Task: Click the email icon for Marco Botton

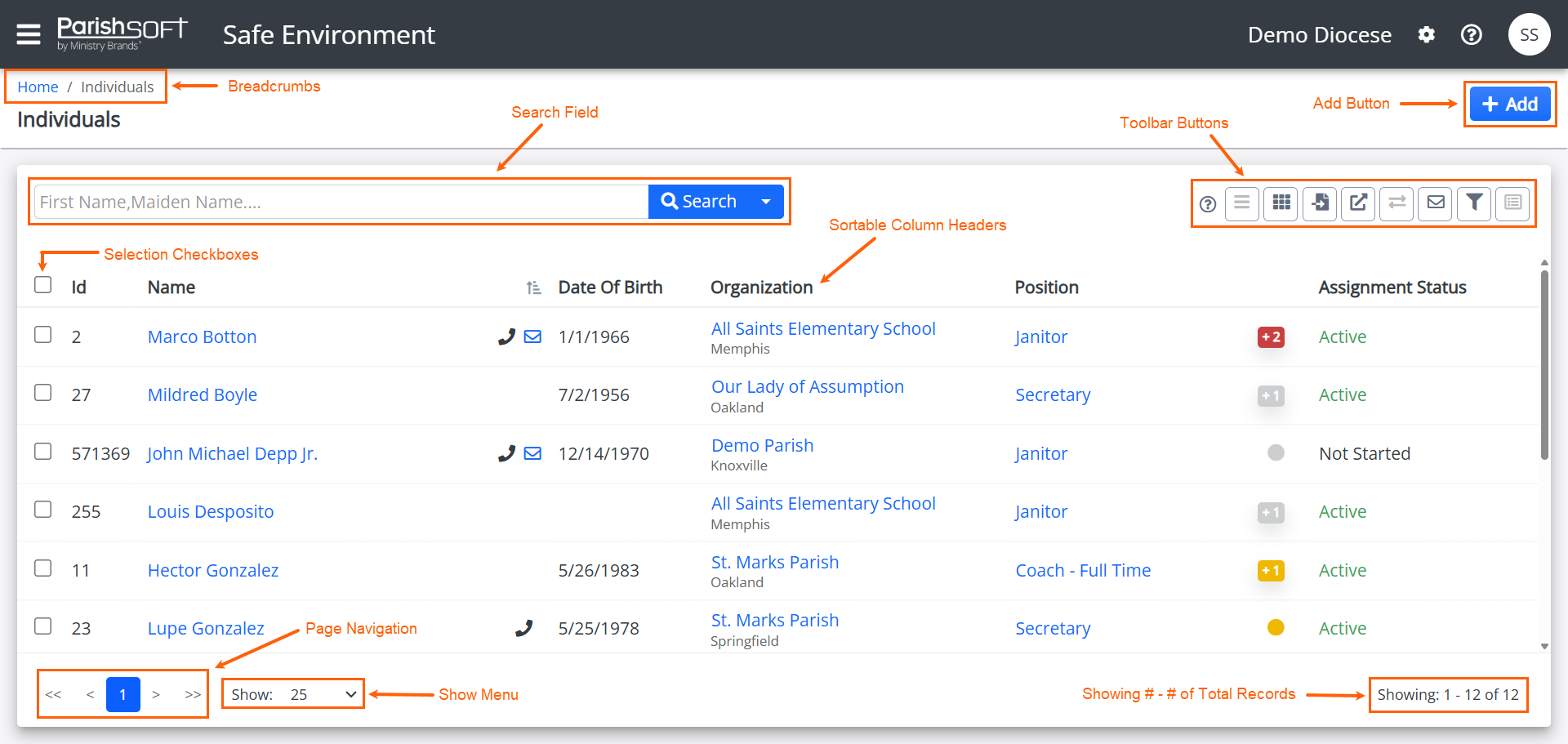Action: (532, 336)
